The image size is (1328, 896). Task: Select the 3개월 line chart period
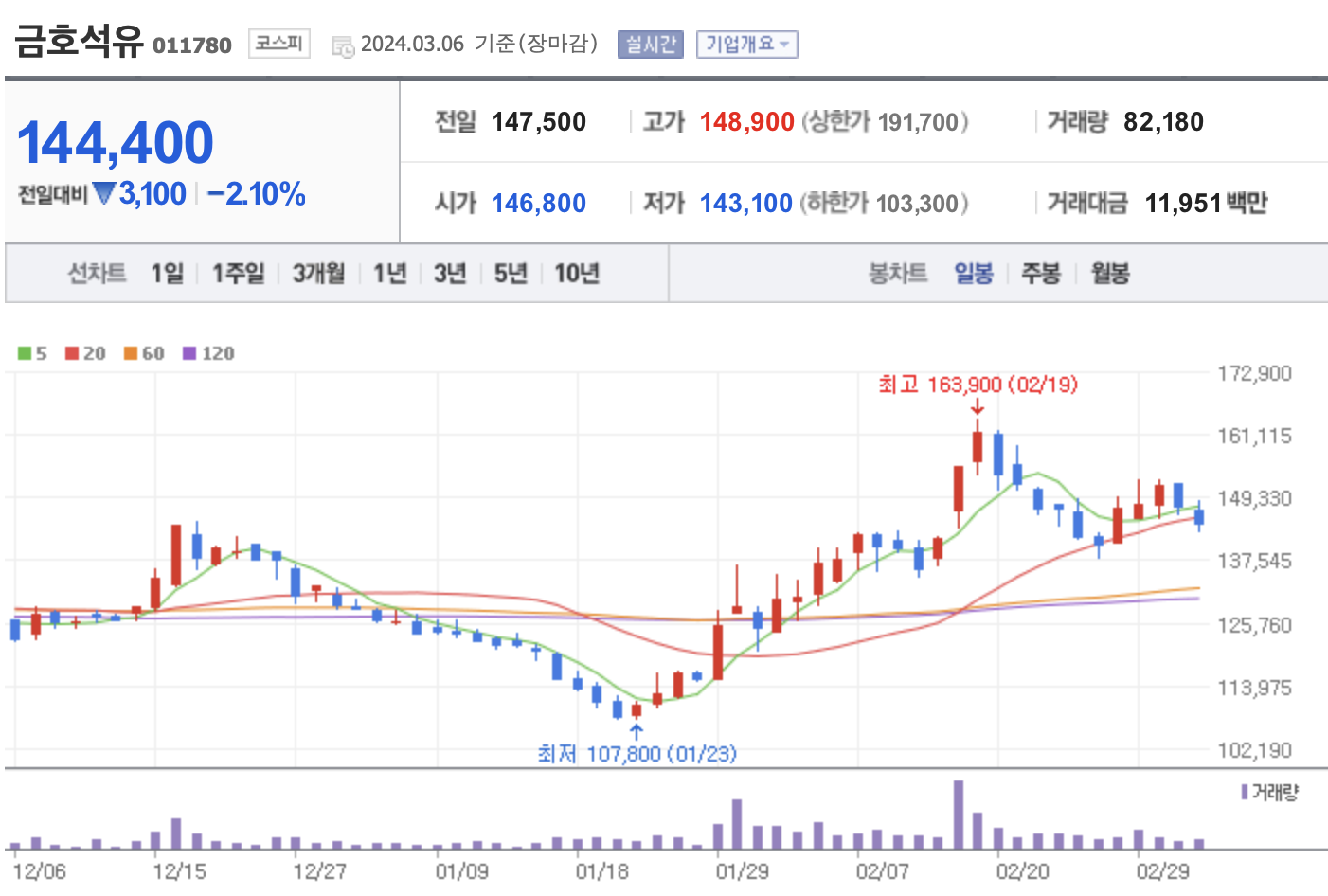318,274
